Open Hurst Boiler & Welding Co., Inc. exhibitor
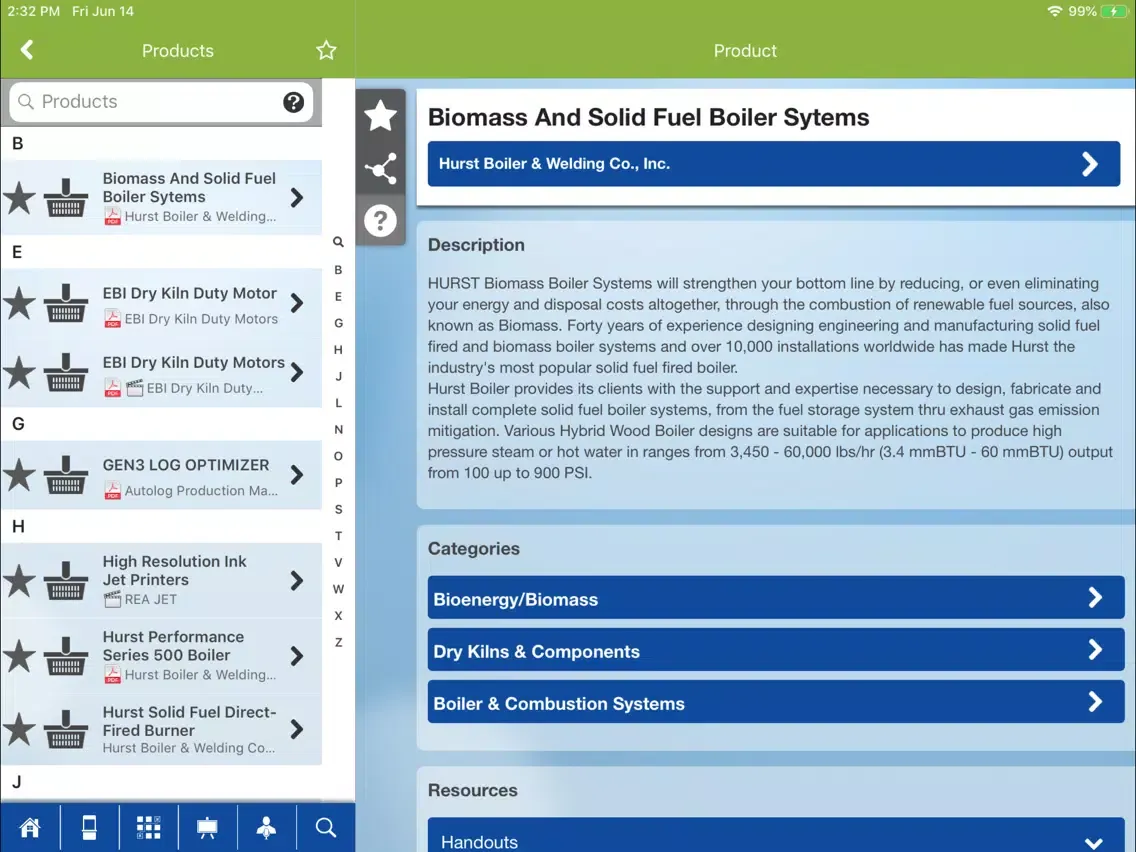This screenshot has width=1136, height=852. (774, 164)
